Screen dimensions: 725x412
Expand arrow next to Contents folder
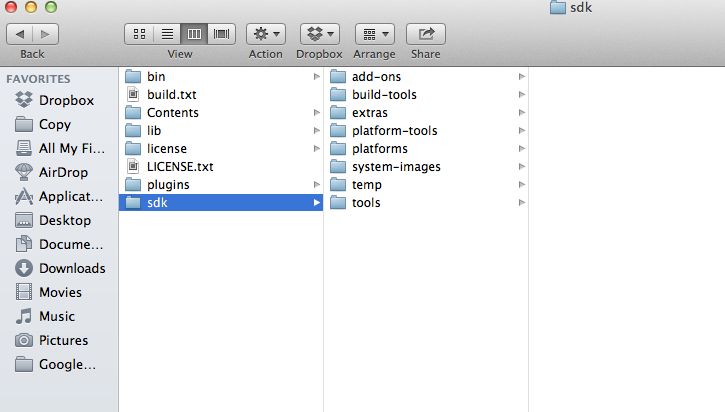pyautogui.click(x=317, y=112)
